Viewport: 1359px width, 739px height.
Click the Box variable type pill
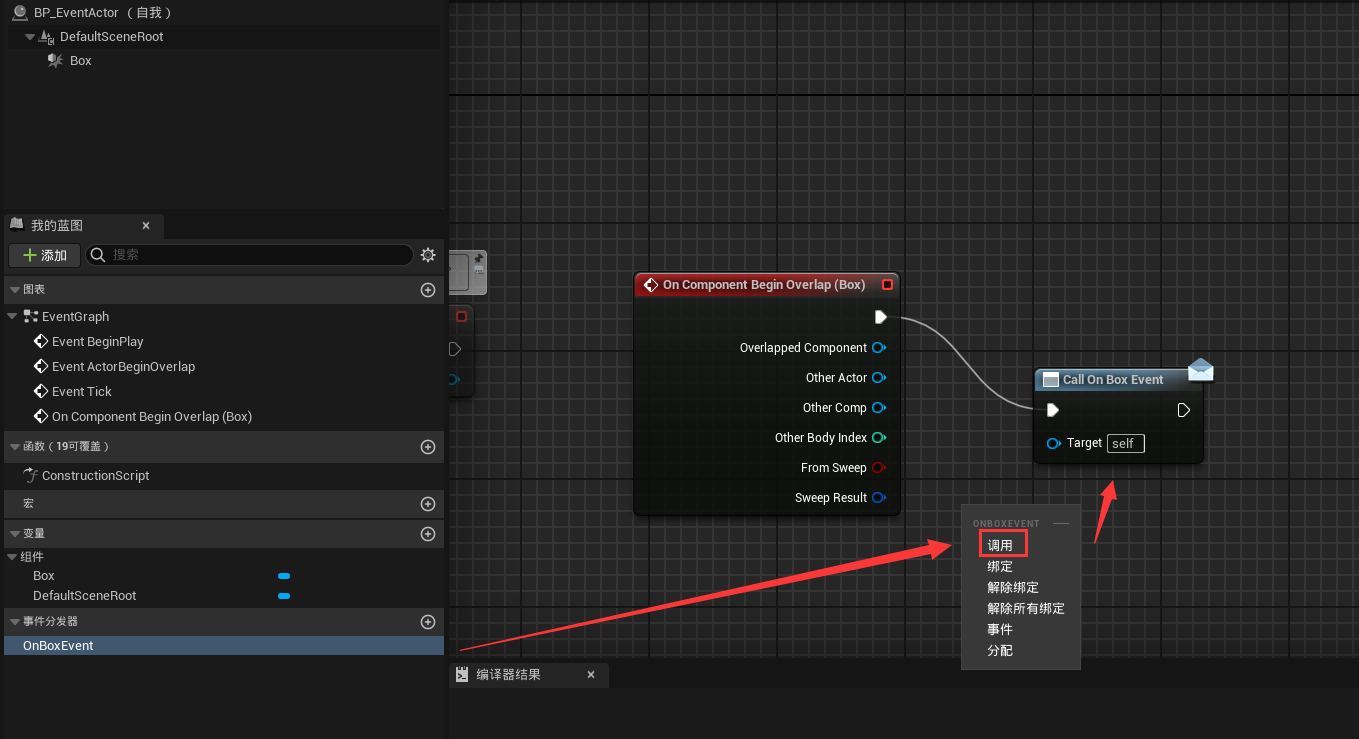[x=284, y=576]
